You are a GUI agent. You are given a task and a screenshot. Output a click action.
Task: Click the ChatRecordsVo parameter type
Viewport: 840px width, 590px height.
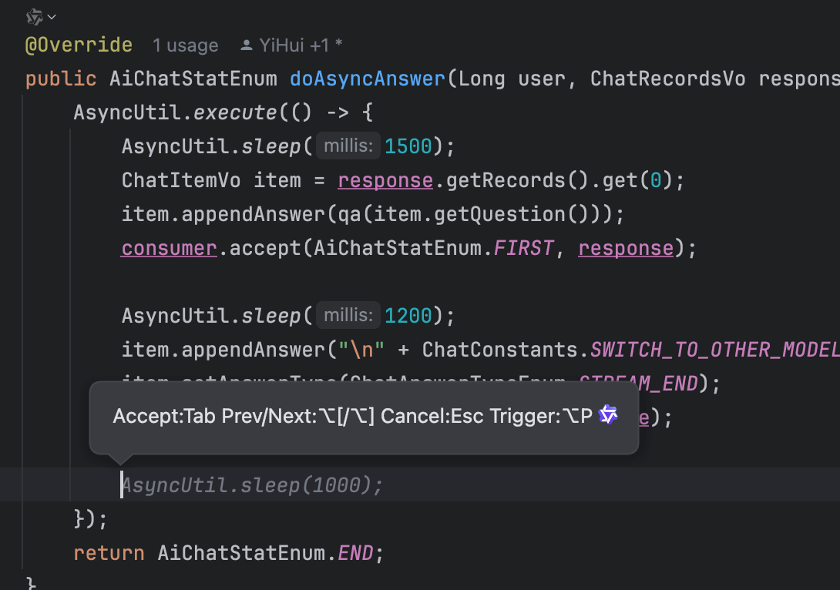pos(668,79)
